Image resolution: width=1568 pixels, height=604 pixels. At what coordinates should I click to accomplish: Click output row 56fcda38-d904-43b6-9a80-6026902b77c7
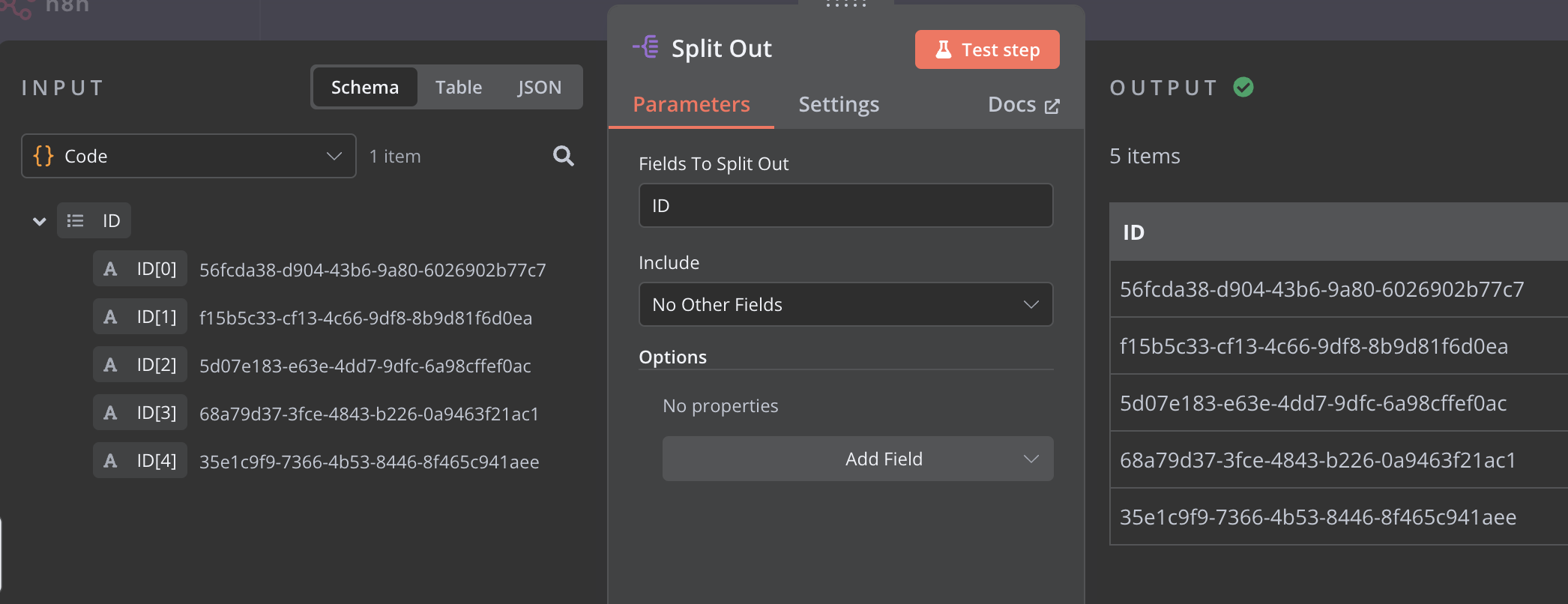[1339, 289]
